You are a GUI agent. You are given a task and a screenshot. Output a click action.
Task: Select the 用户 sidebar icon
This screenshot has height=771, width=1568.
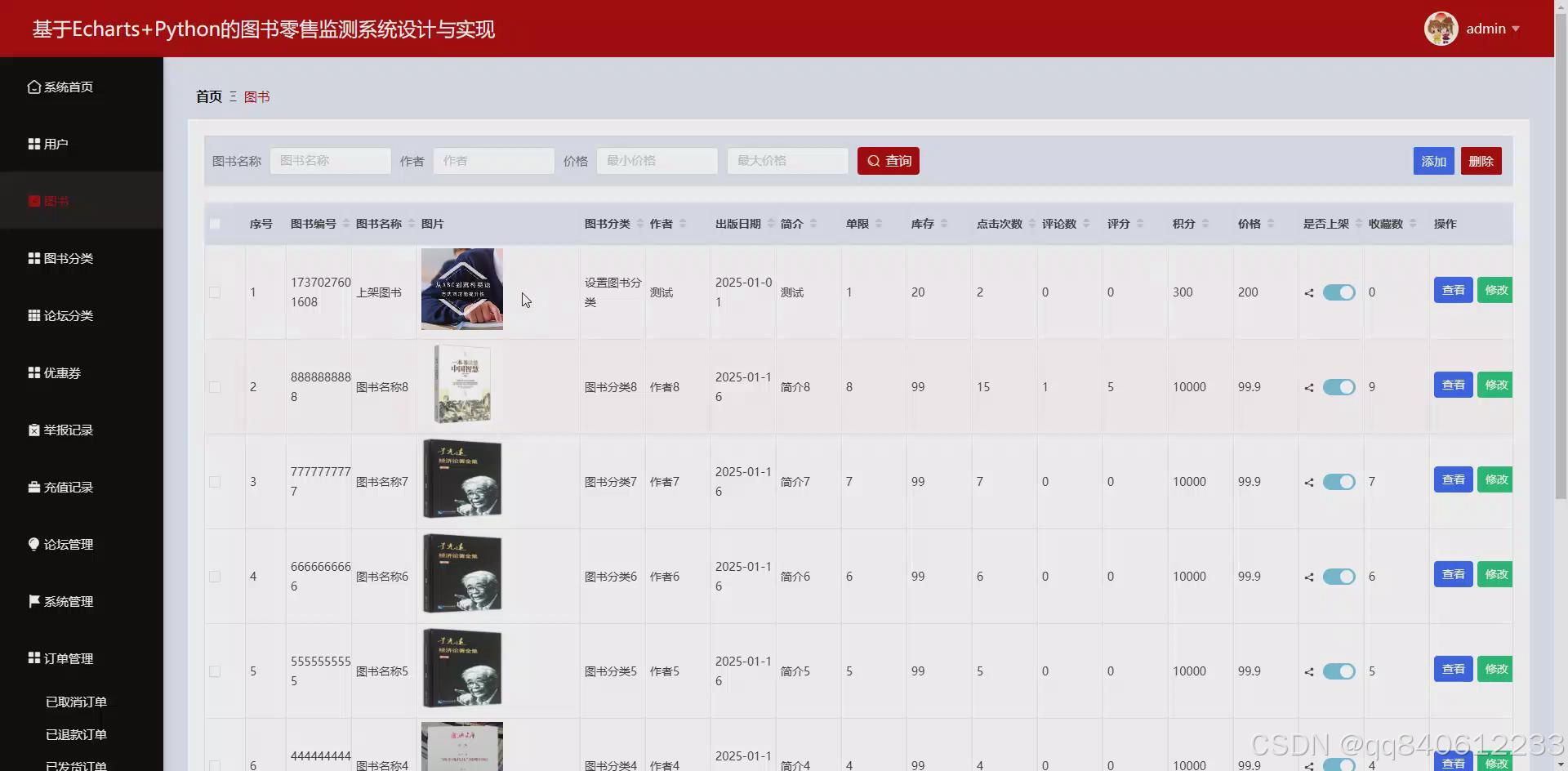tap(33, 144)
